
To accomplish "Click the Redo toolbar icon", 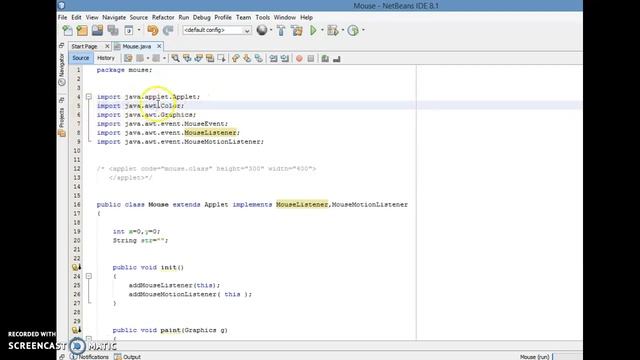I will 168,30.
